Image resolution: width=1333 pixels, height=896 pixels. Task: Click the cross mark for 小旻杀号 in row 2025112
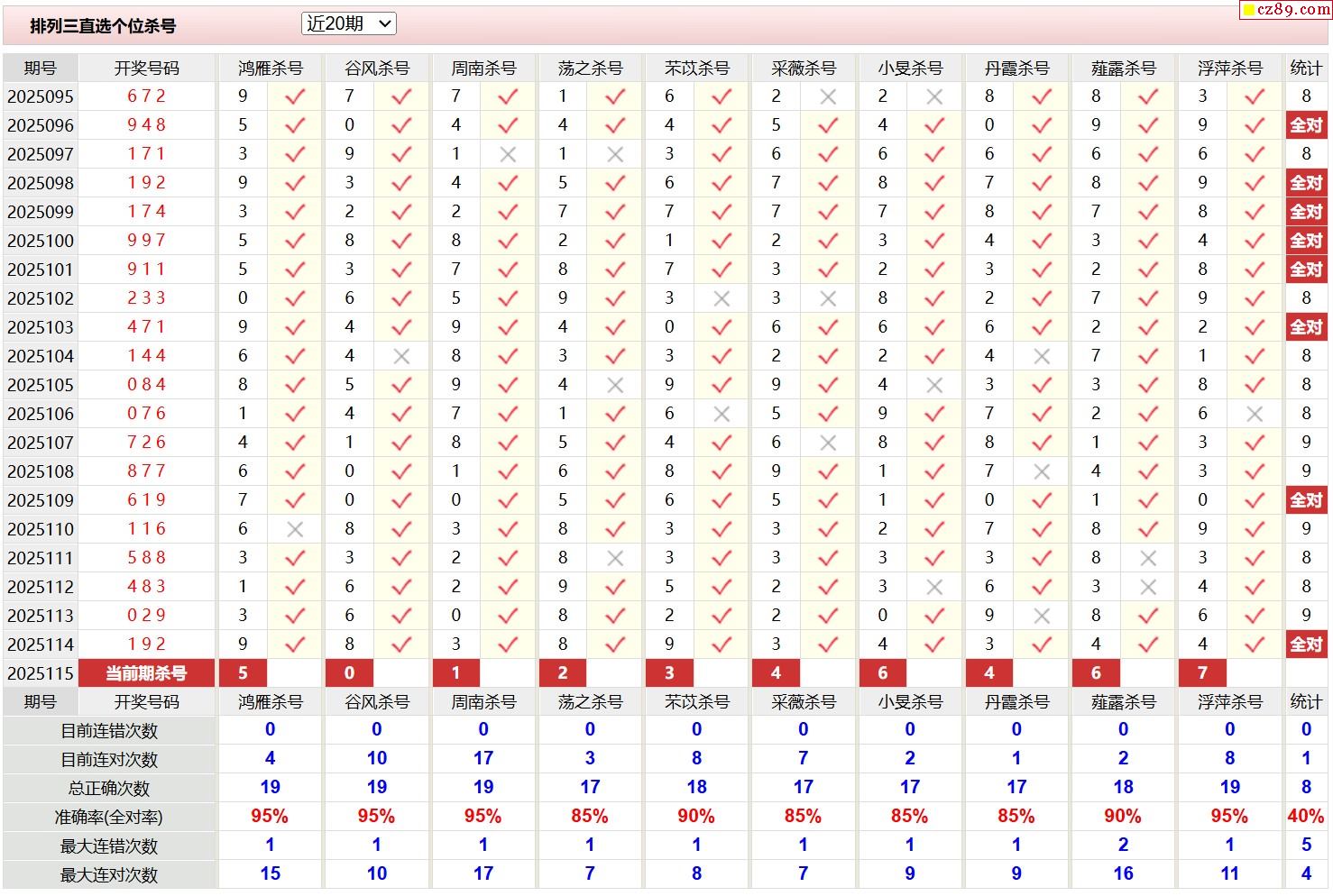934,587
